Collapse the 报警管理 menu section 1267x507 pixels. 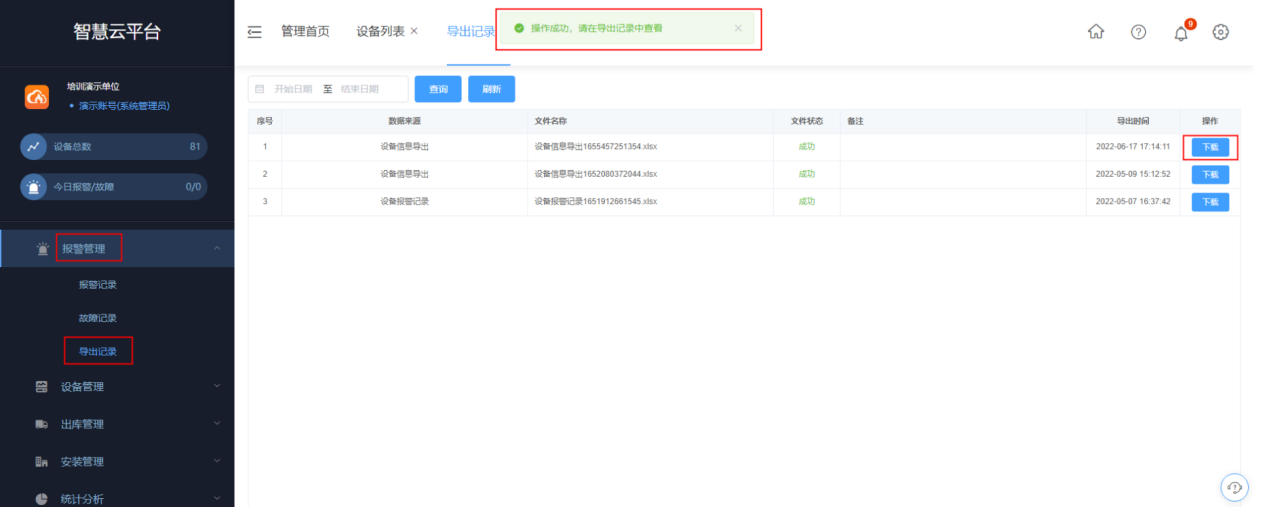click(217, 248)
